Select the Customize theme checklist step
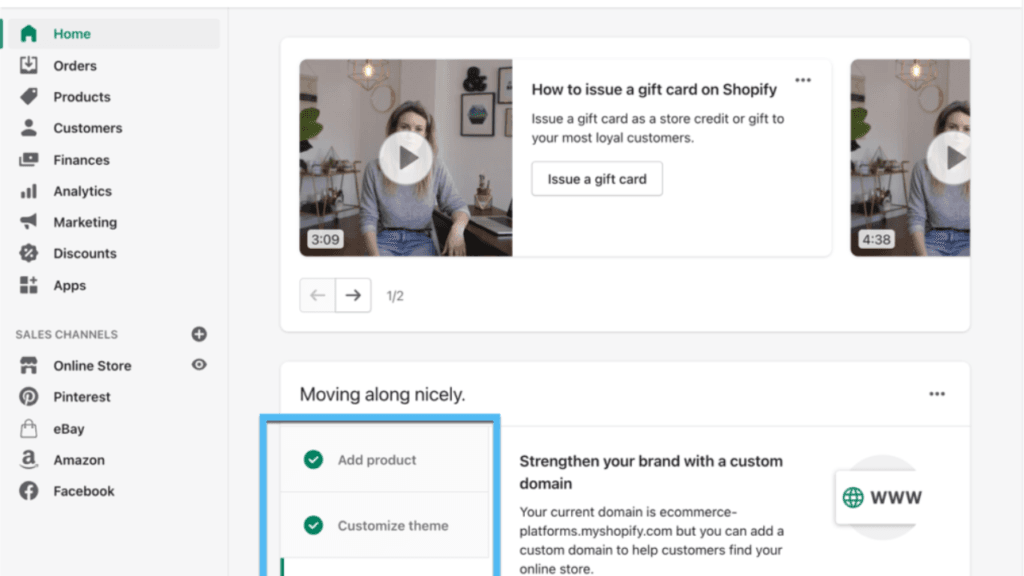1024x576 pixels. [385, 525]
